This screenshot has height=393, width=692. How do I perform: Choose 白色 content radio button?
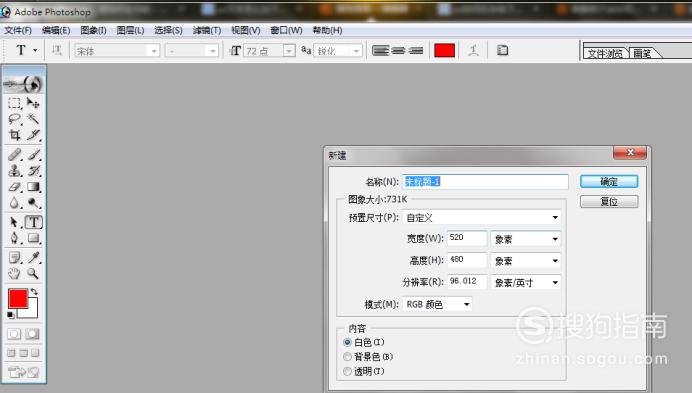[347, 342]
